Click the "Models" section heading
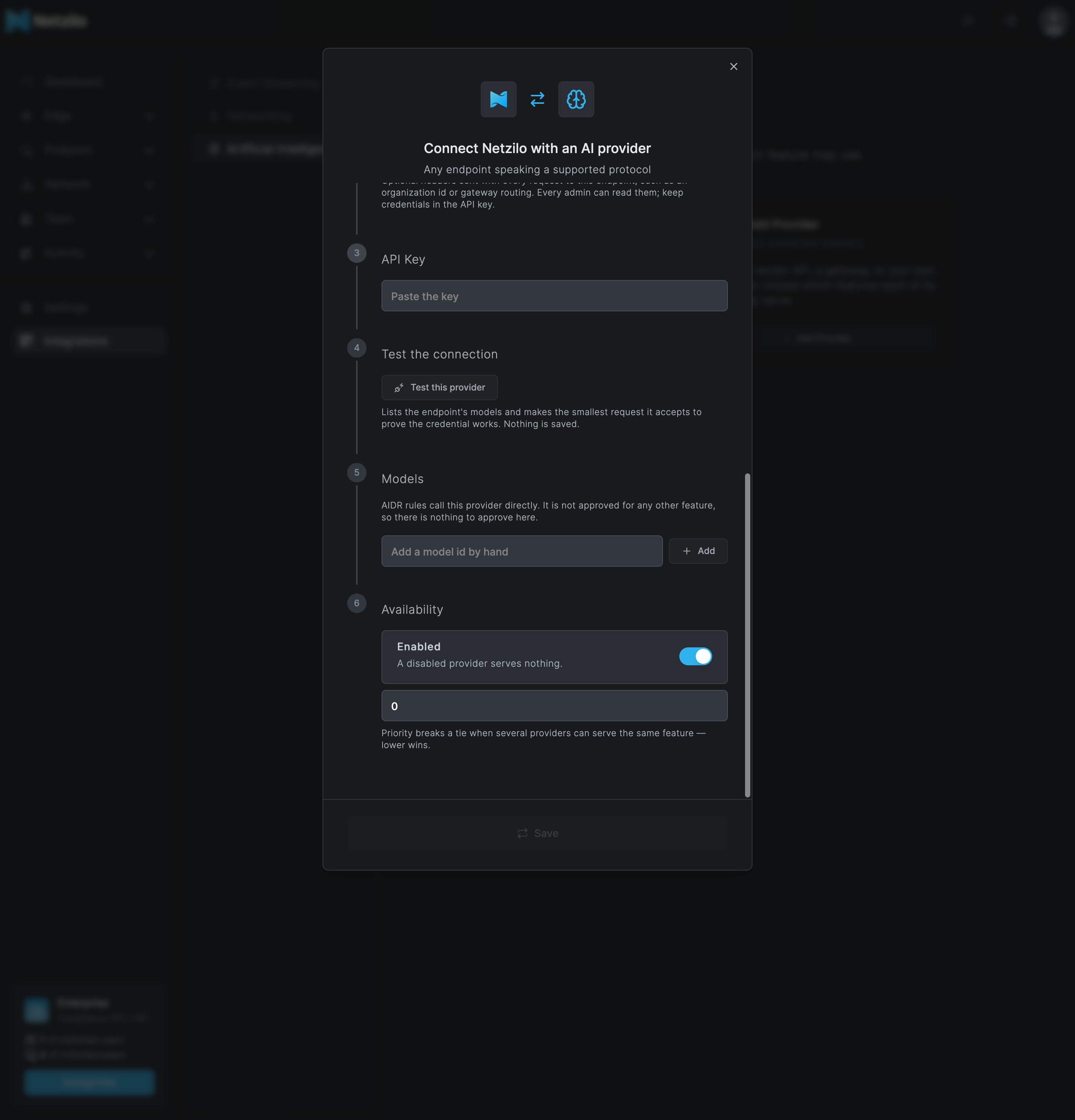This screenshot has height=1120, width=1075. click(x=402, y=479)
